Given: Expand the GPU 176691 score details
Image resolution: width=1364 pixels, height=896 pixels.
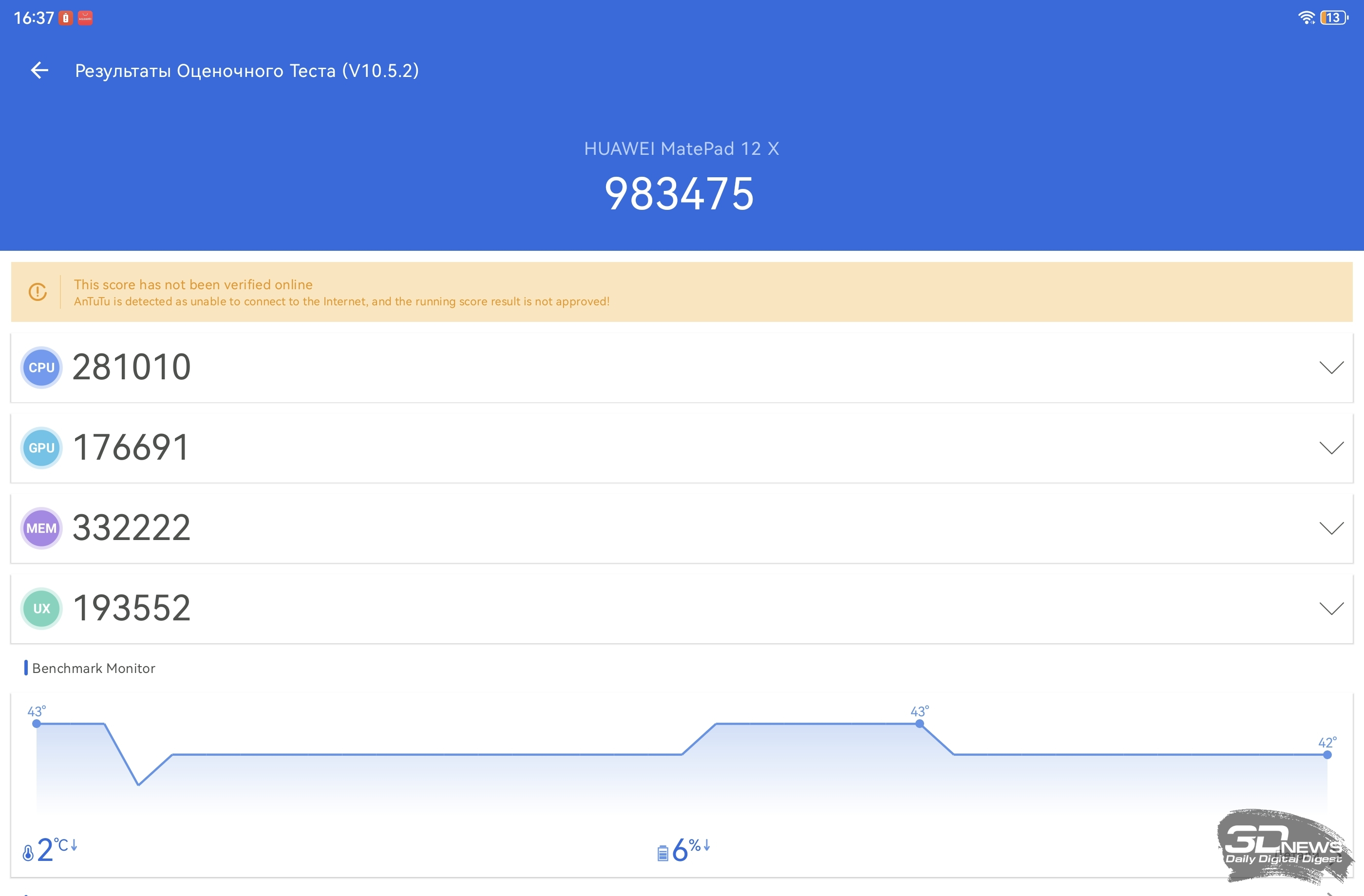Looking at the screenshot, I should (x=1331, y=448).
